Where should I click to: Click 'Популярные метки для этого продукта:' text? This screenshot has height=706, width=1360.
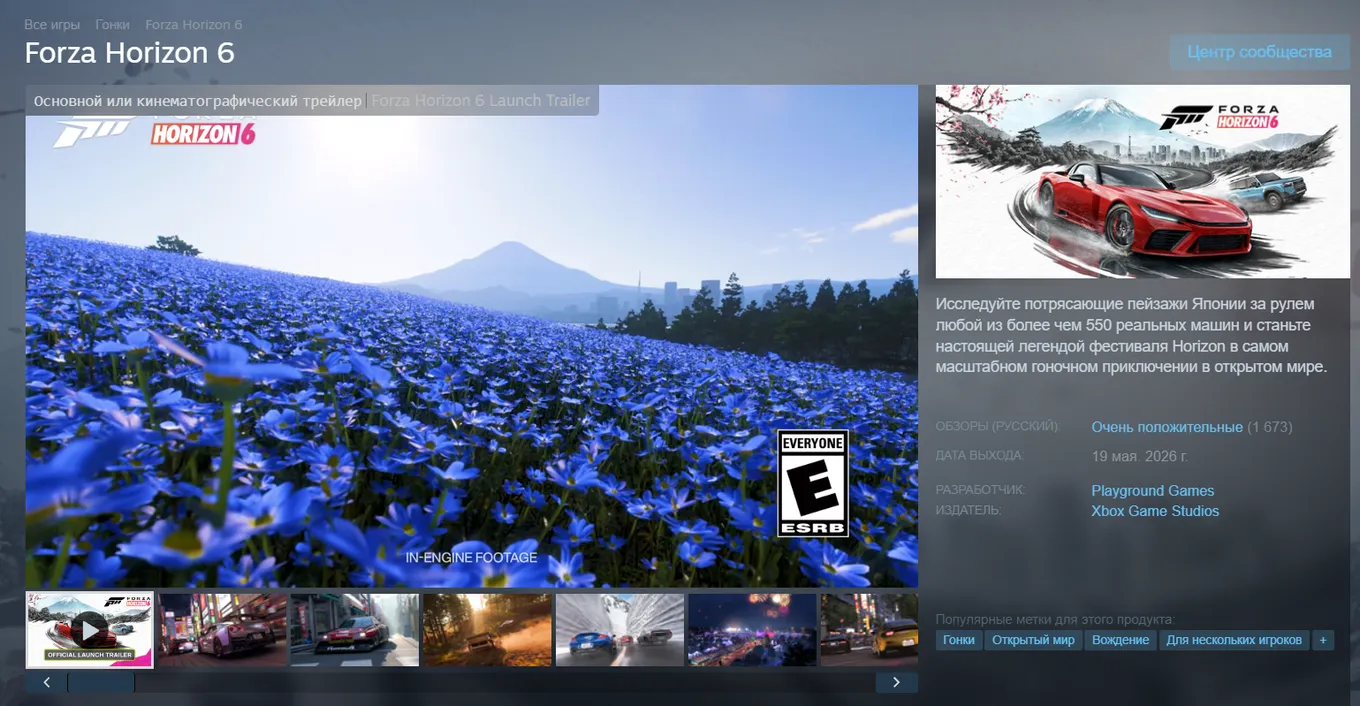point(1055,620)
